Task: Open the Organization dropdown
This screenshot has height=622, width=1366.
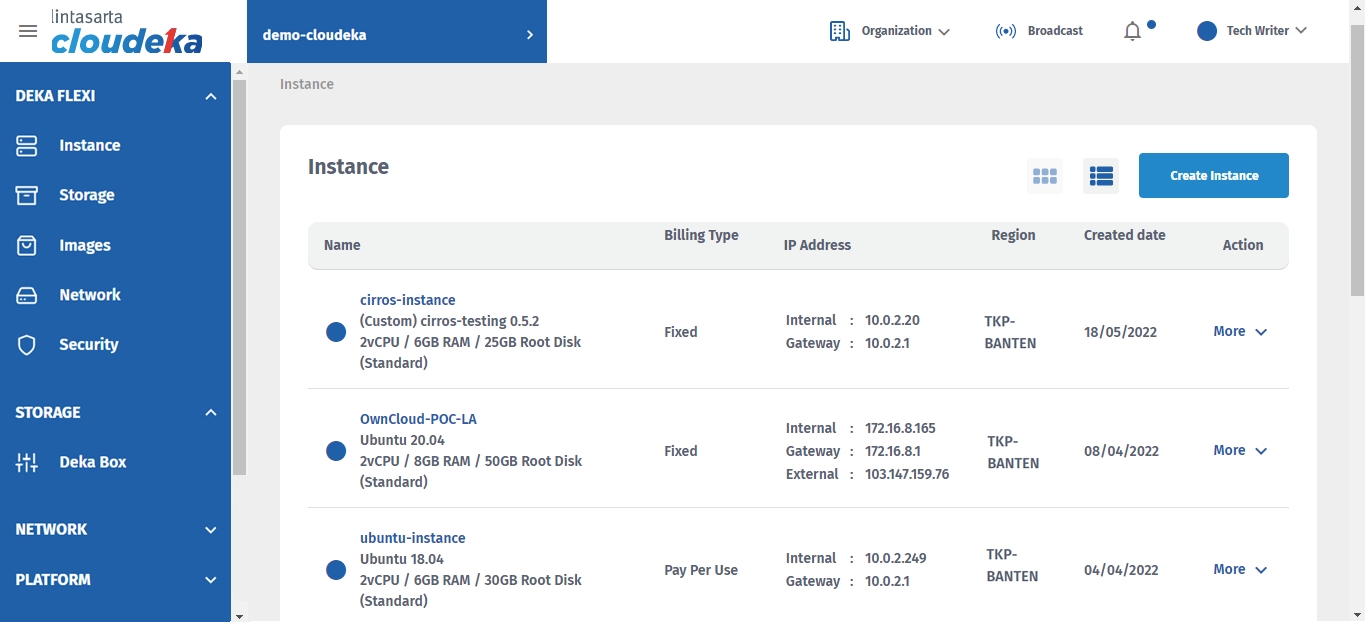Action: tap(890, 31)
